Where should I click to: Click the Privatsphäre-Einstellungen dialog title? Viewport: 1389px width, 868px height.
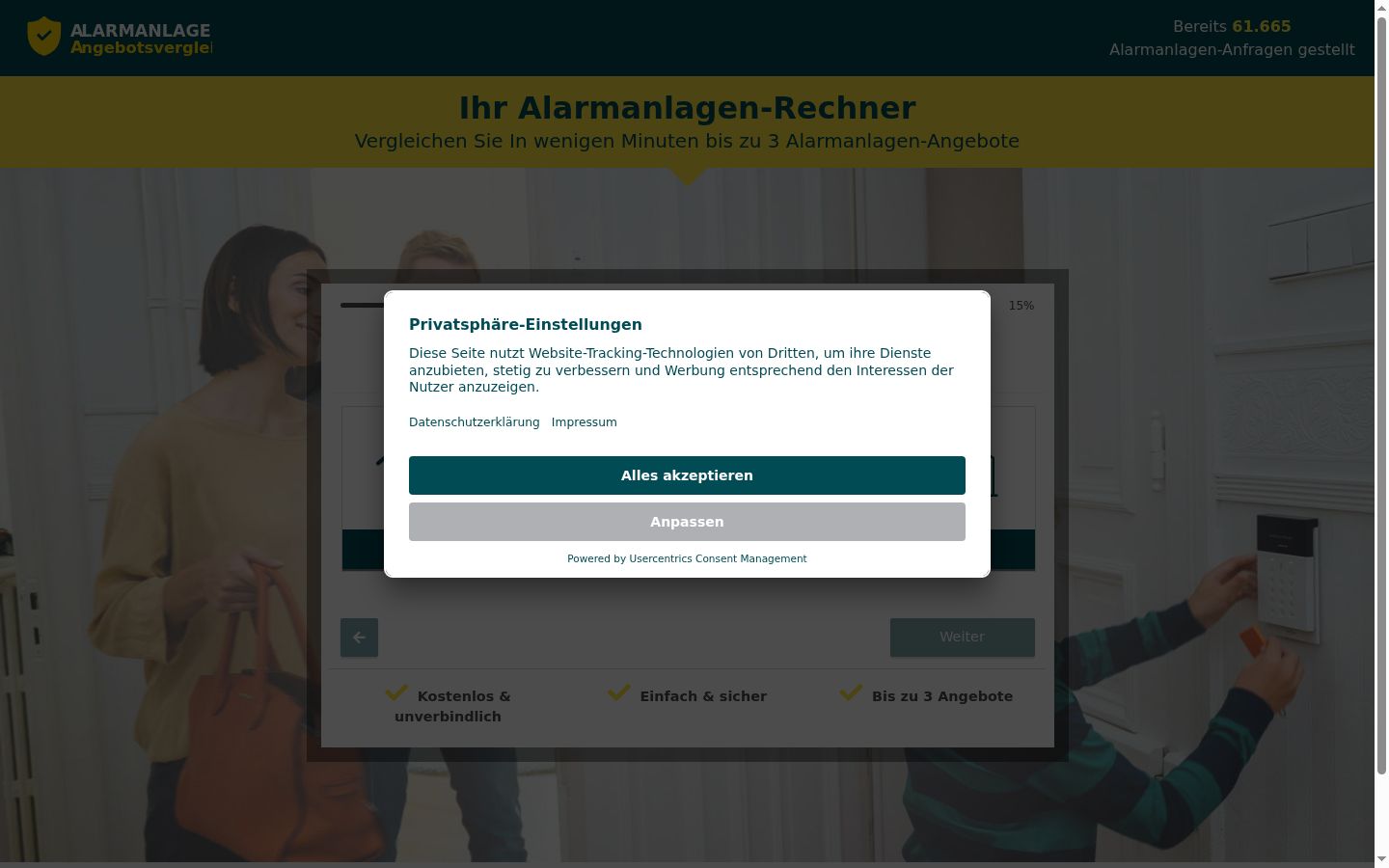pyautogui.click(x=526, y=325)
